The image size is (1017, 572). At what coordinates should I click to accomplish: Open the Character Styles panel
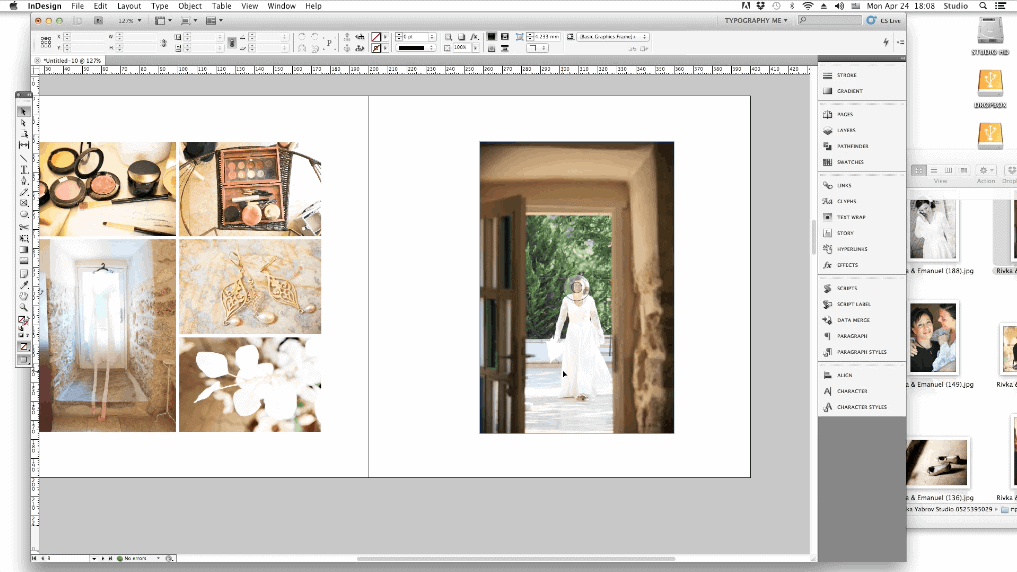[861, 407]
